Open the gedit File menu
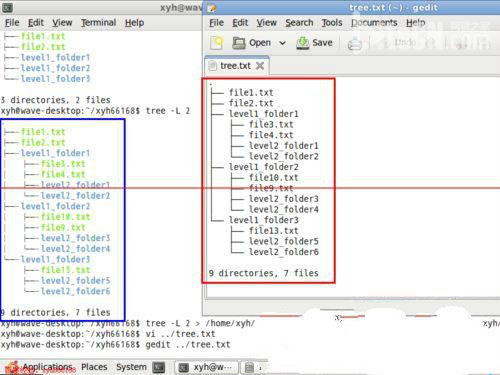500x375 pixels. point(216,23)
